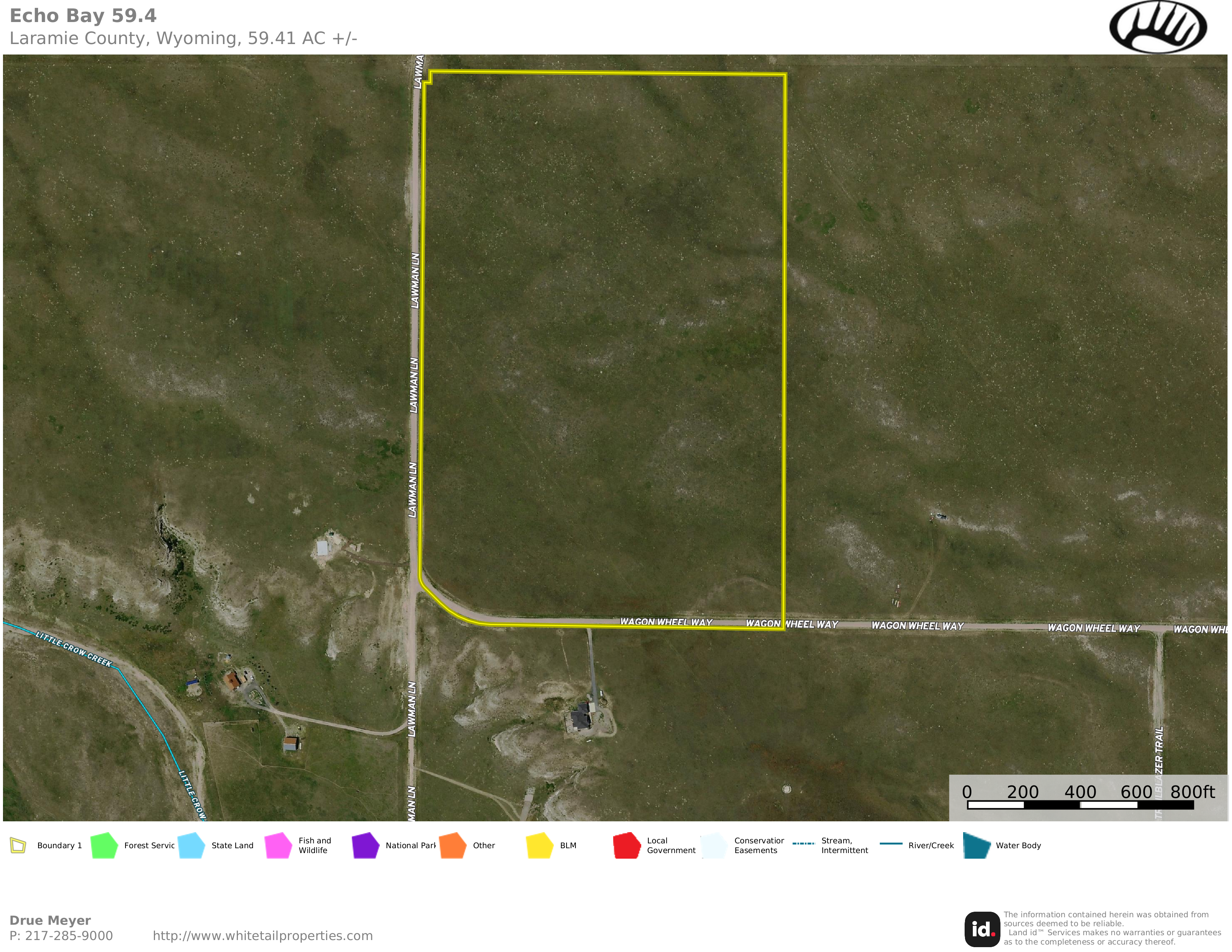The image size is (1232, 952).
Task: Click the Water Body legend icon
Action: coord(977,845)
